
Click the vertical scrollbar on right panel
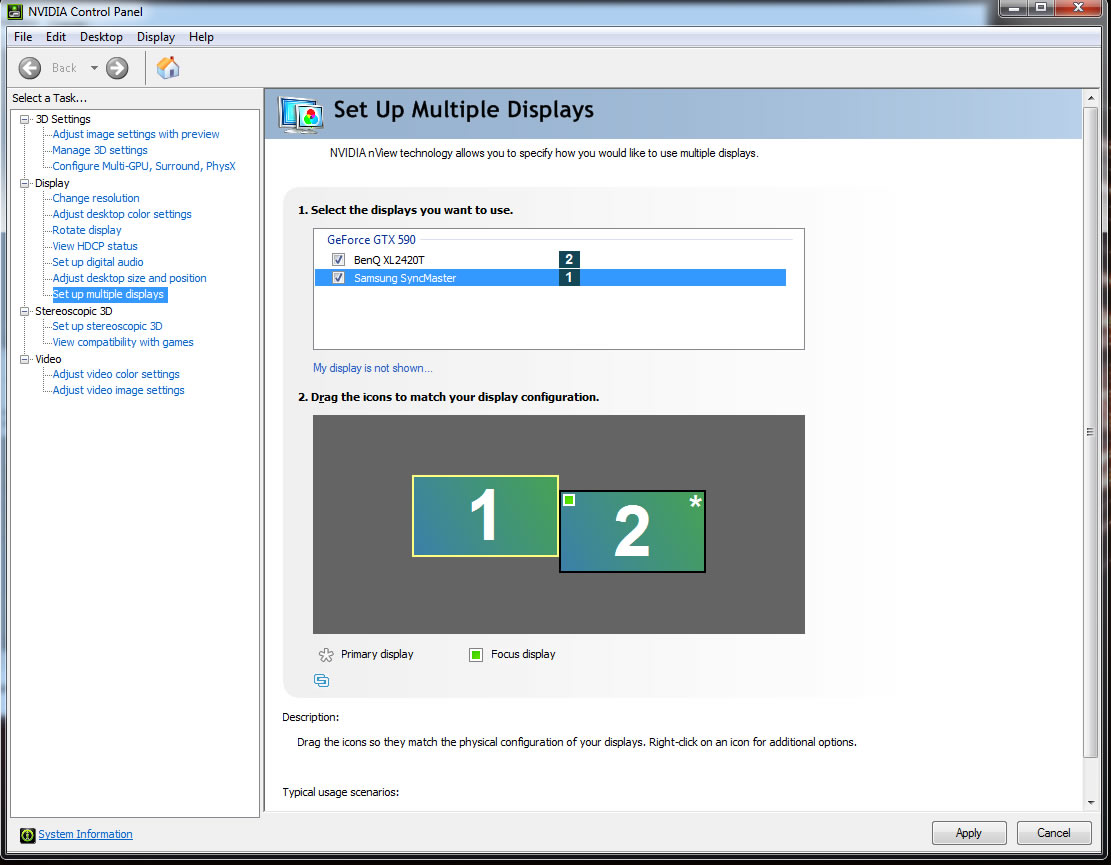[x=1090, y=431]
